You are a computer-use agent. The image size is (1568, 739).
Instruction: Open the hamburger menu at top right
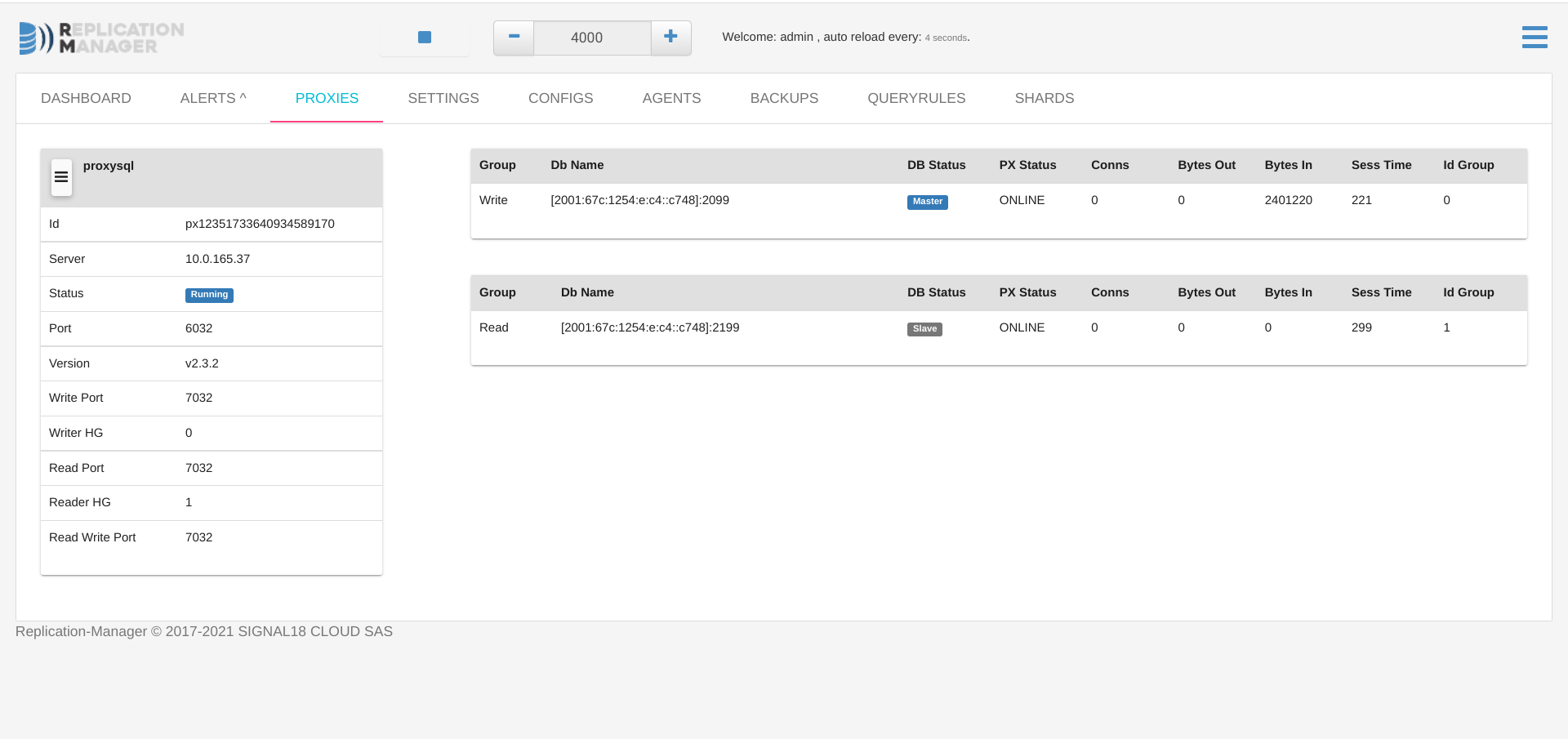pos(1535,38)
